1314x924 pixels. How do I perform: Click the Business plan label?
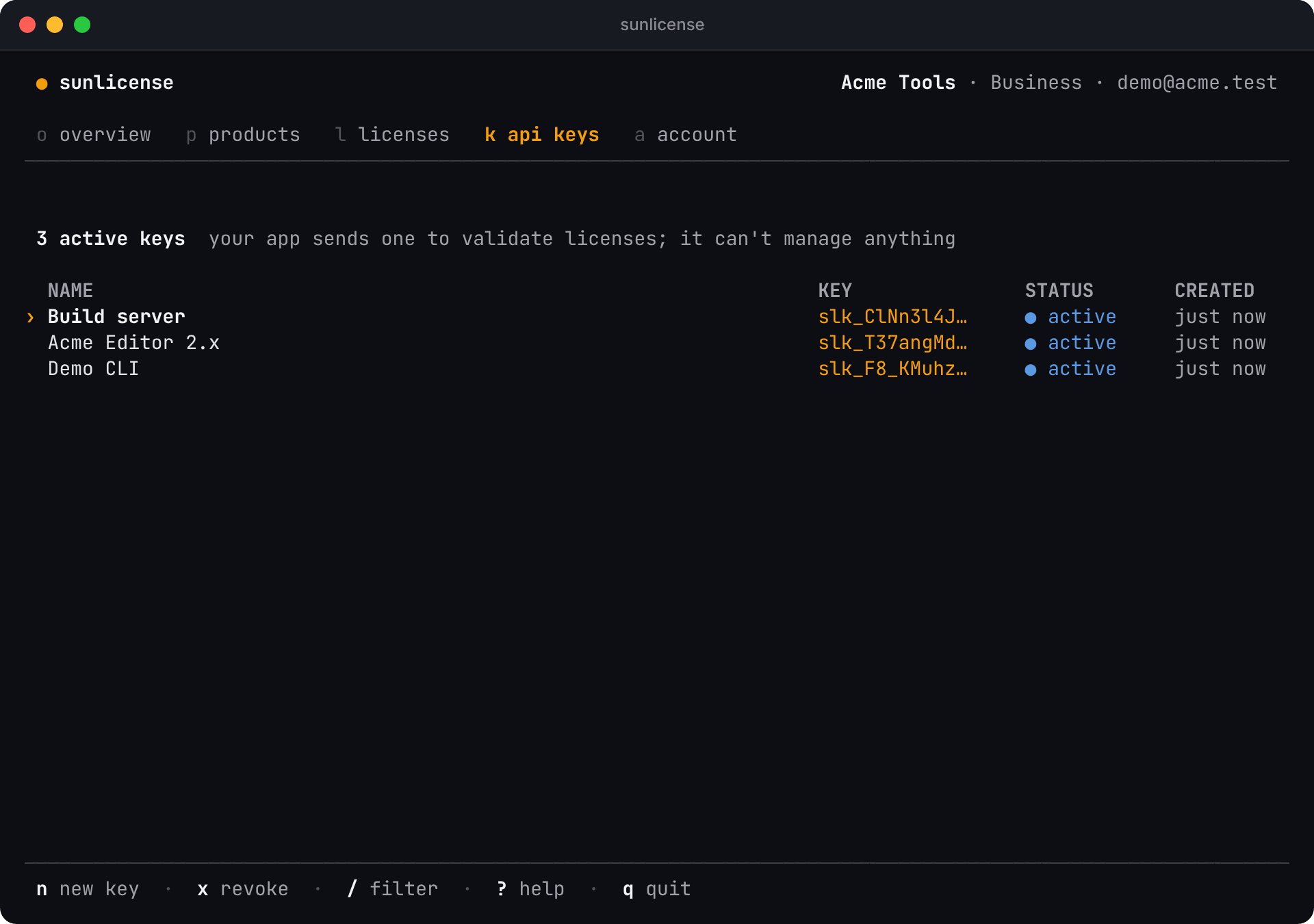click(1036, 83)
